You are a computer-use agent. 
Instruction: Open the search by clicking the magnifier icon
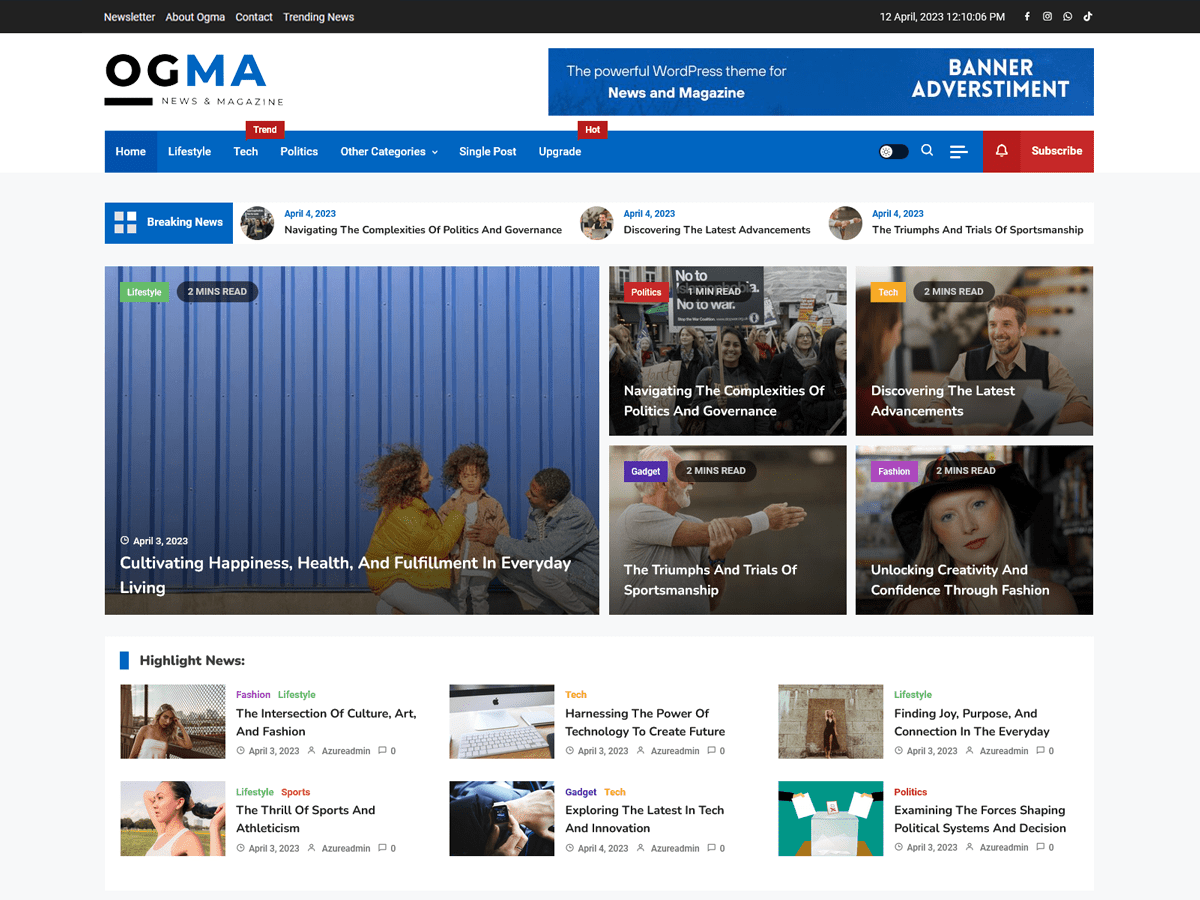(x=927, y=150)
